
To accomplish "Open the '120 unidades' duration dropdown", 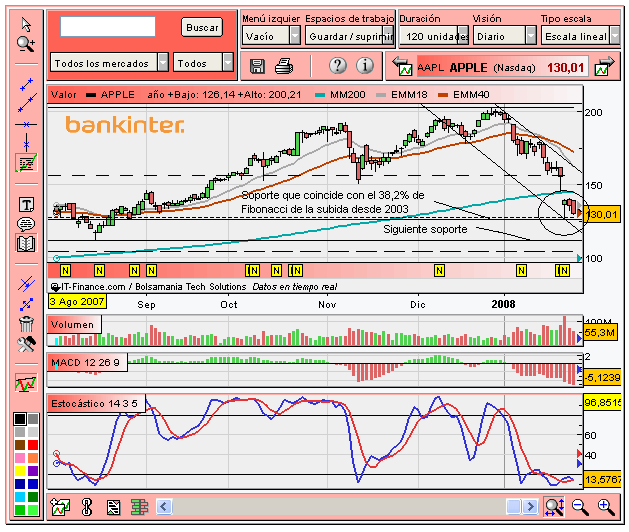I will click(x=434, y=36).
